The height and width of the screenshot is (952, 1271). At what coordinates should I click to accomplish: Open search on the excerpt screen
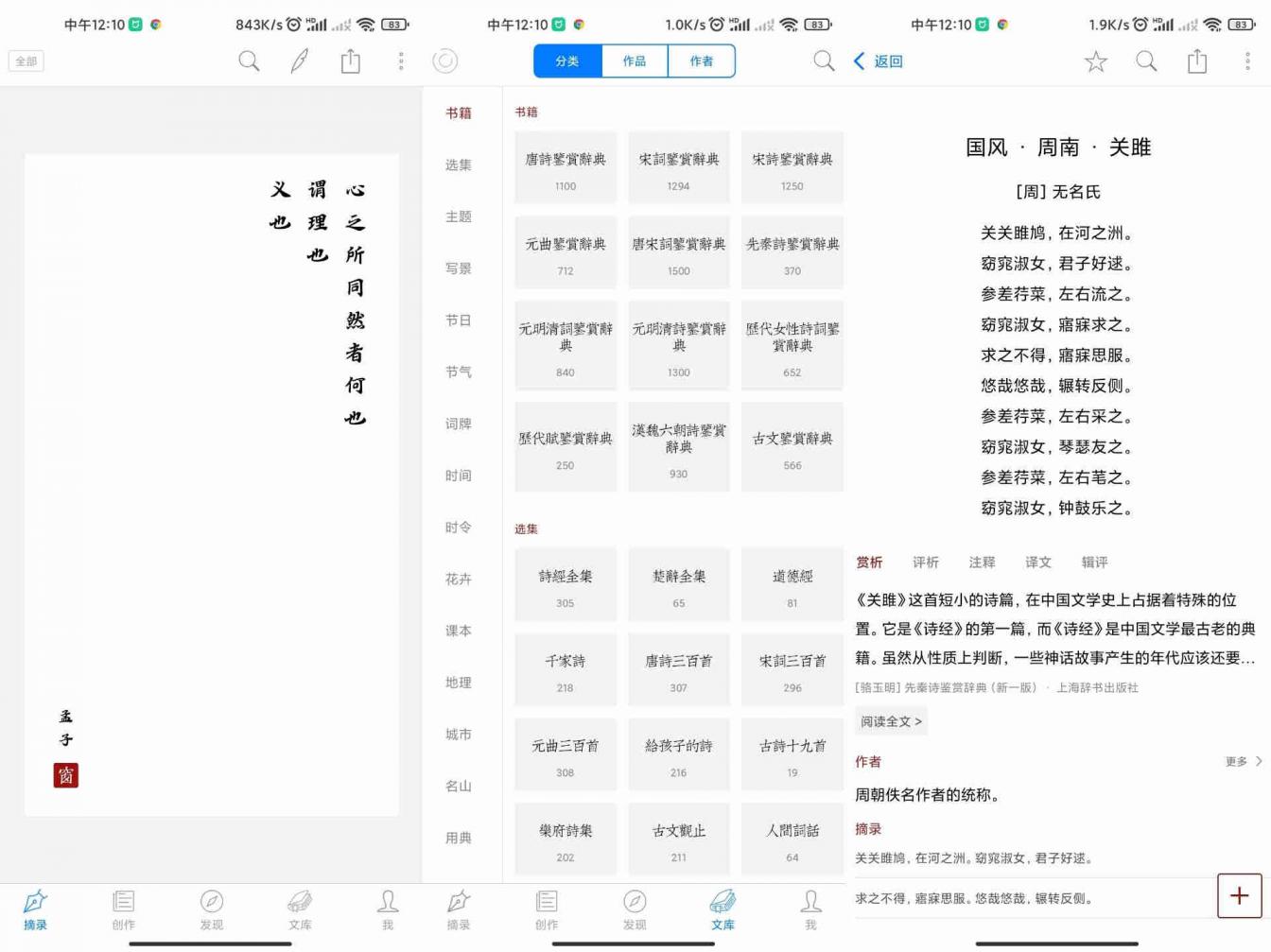point(249,61)
